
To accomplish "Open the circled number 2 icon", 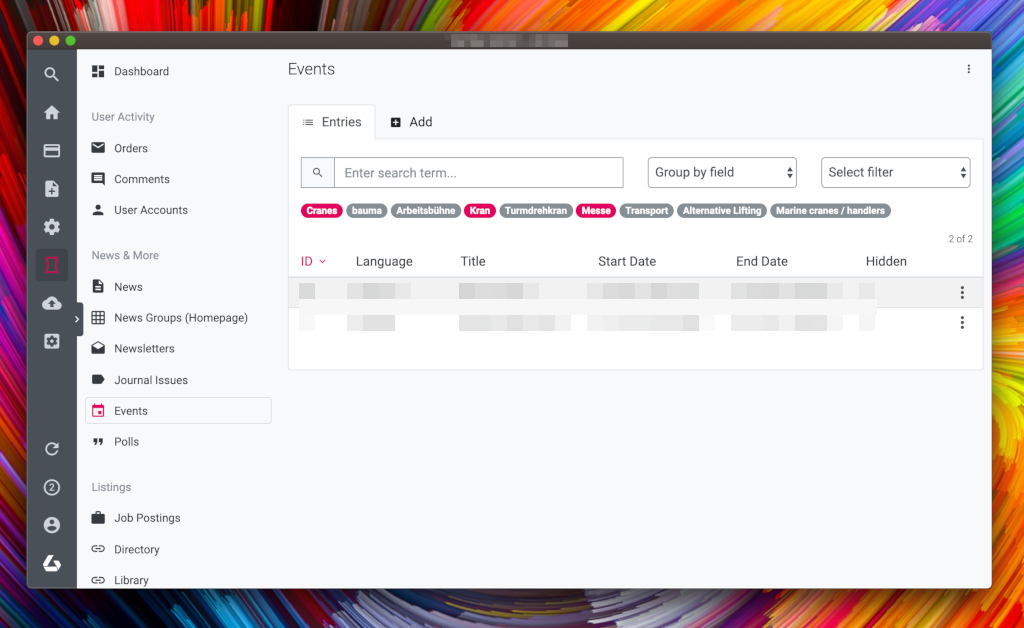I will pos(52,487).
